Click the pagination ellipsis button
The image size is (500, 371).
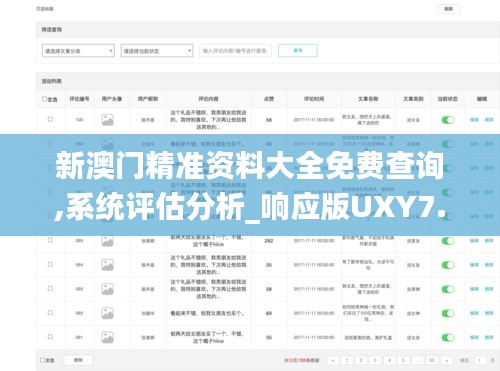tap(418, 360)
